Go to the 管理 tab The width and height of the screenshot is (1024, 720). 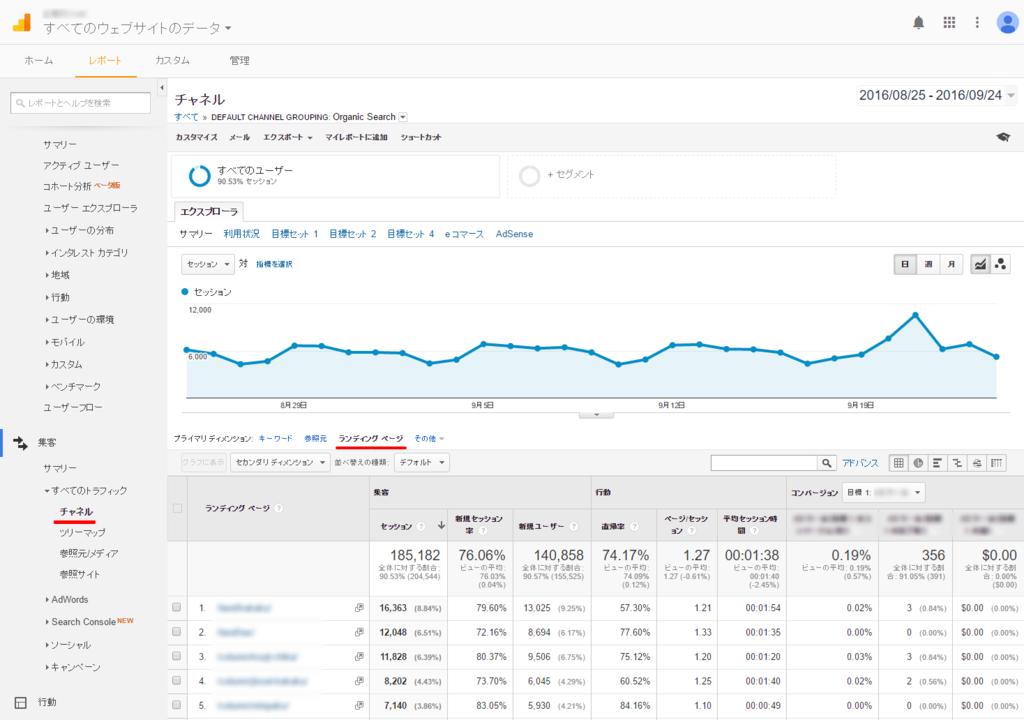click(240, 61)
